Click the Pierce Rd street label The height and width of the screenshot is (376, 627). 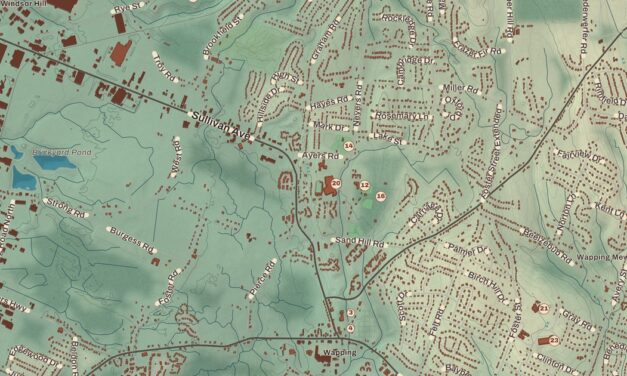pos(263,279)
